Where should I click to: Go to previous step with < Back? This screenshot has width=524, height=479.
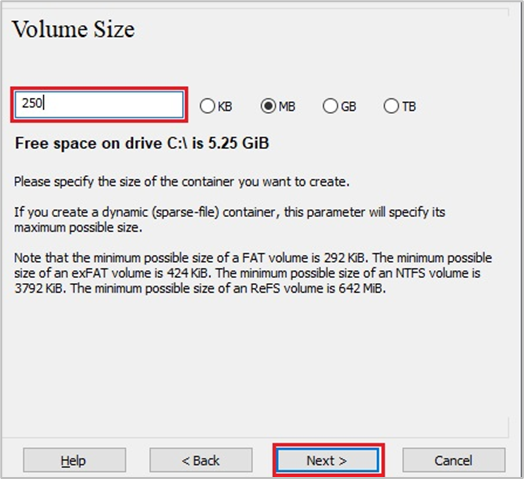click(201, 460)
